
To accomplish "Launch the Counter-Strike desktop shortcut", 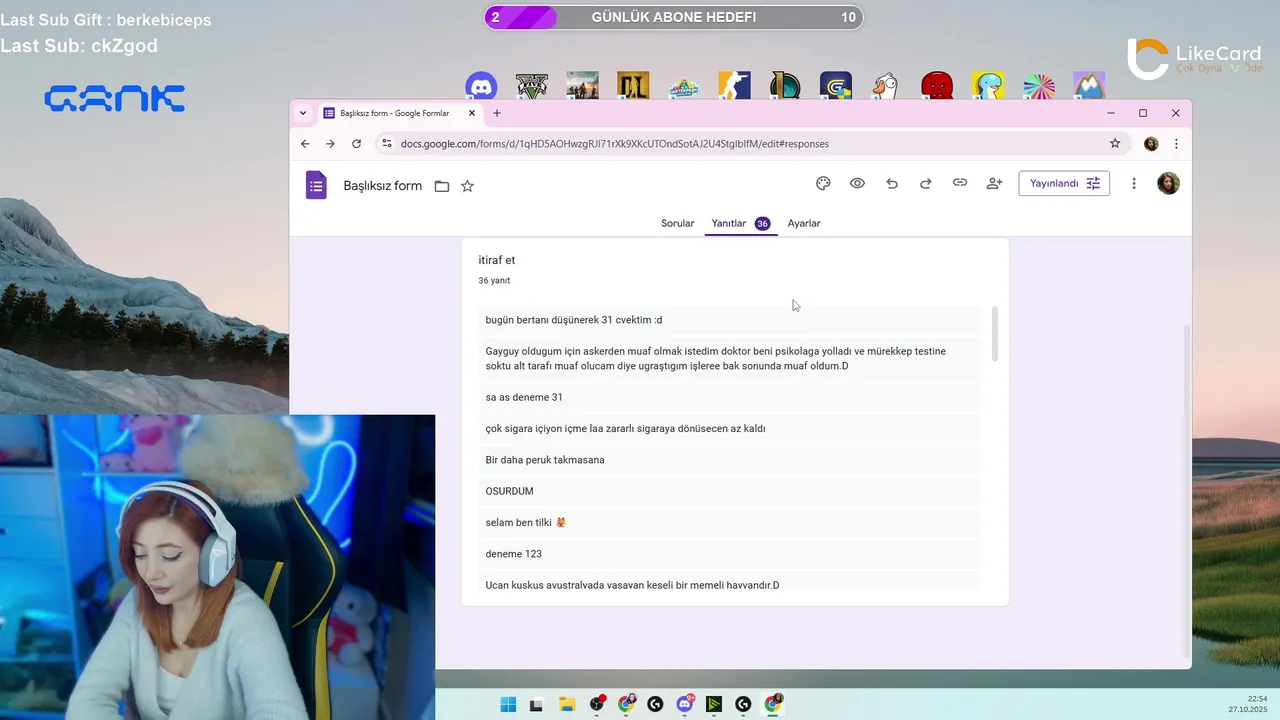I will point(734,86).
